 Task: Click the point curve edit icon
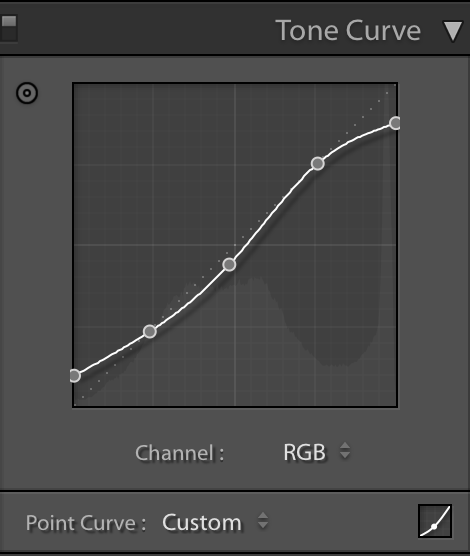pos(435,521)
